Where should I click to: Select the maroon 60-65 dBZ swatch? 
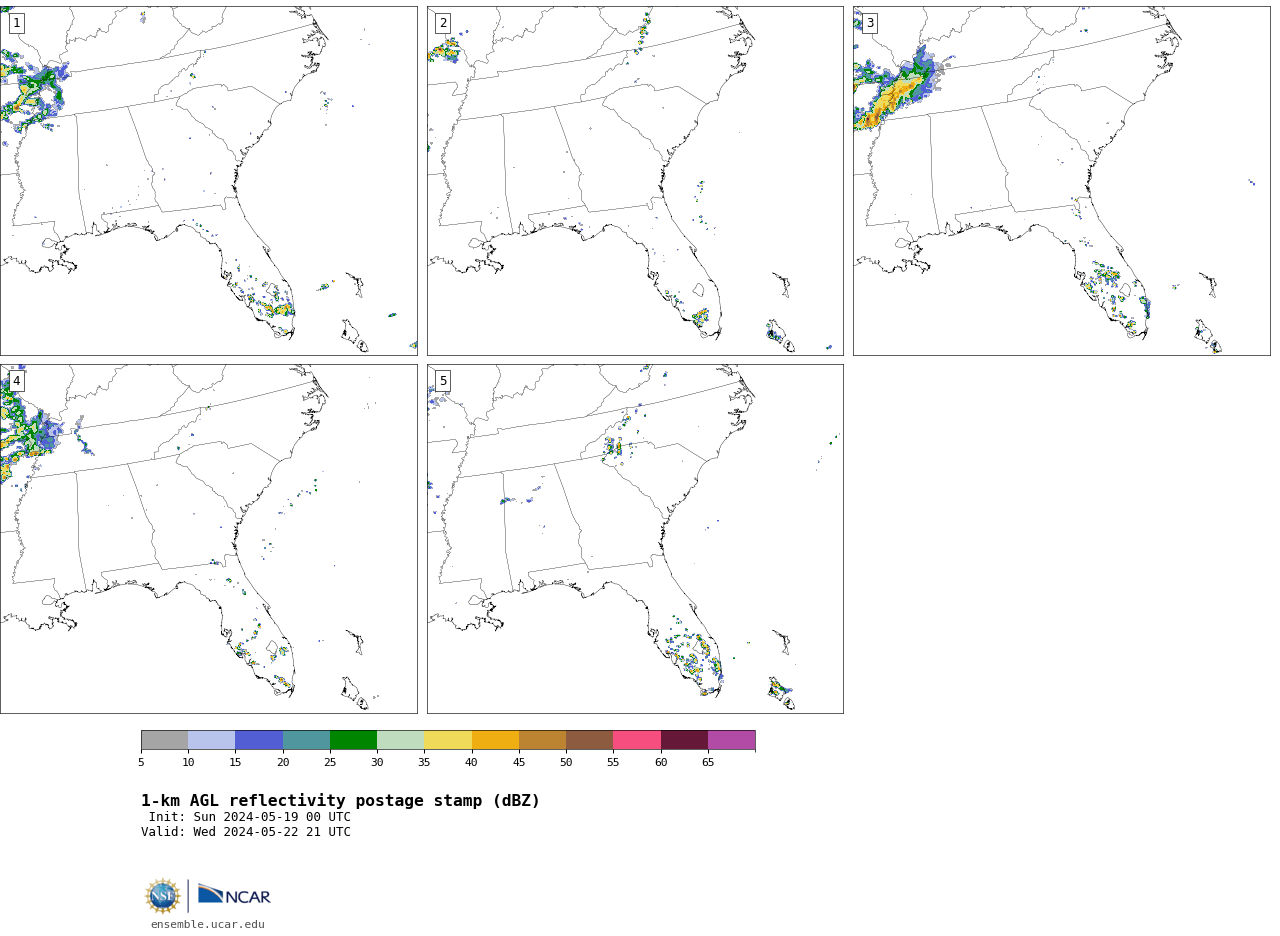(x=684, y=740)
